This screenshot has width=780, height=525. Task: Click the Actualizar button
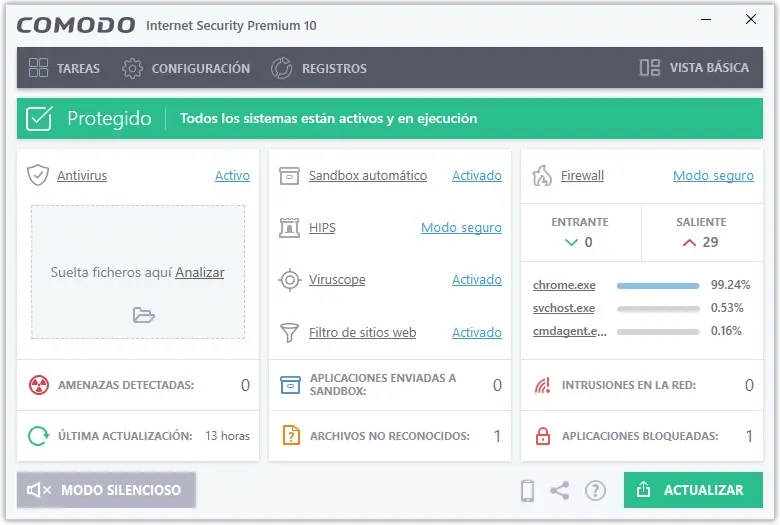click(693, 490)
